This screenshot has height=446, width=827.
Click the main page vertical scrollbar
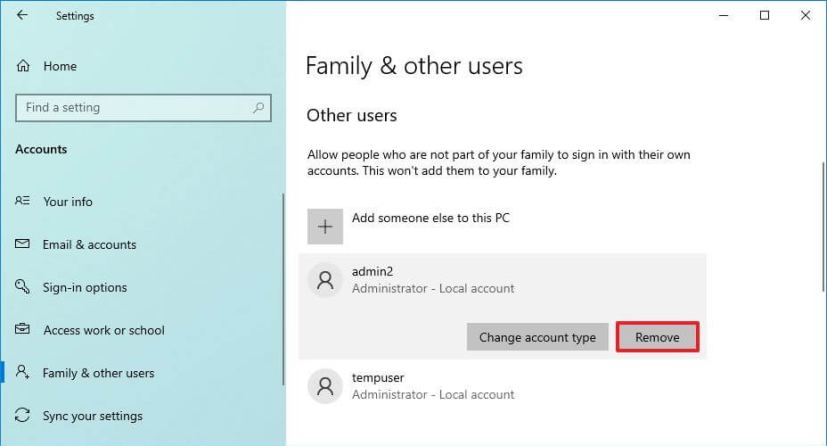823,227
